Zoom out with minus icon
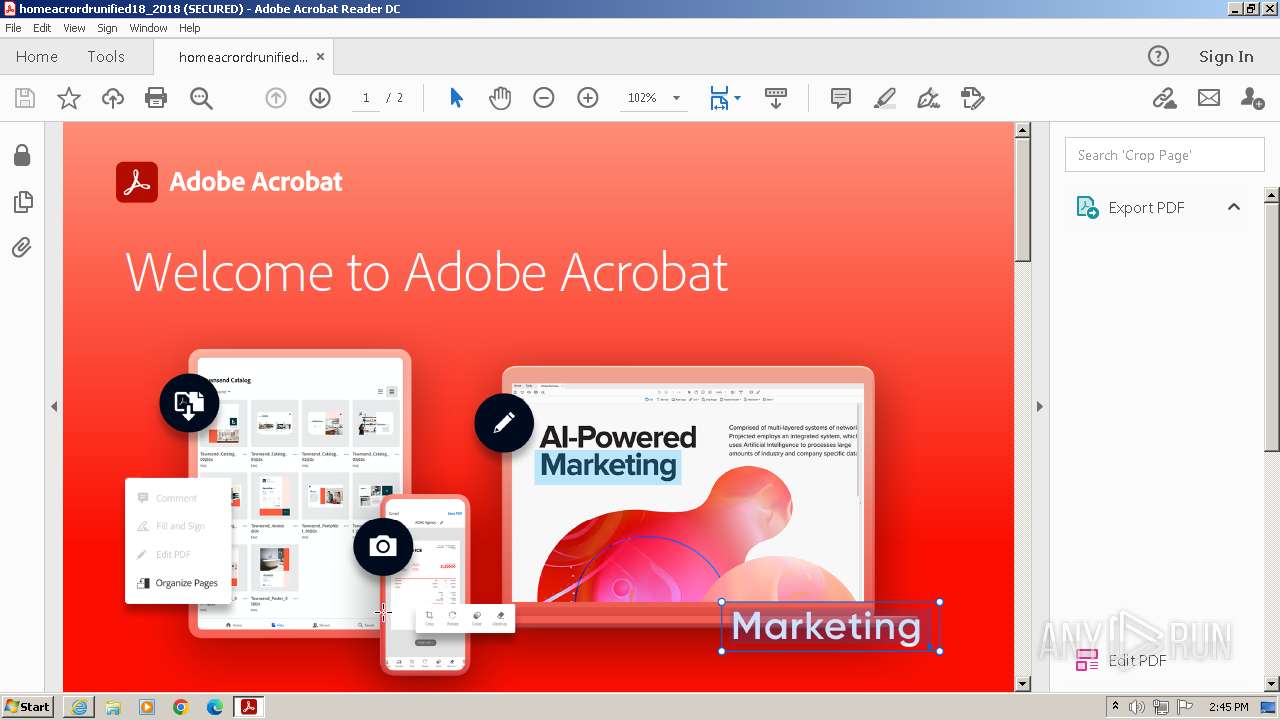1280x720 pixels. (x=544, y=98)
